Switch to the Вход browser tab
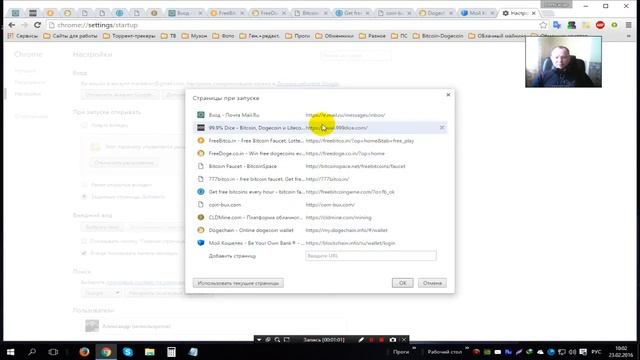 pos(185,13)
